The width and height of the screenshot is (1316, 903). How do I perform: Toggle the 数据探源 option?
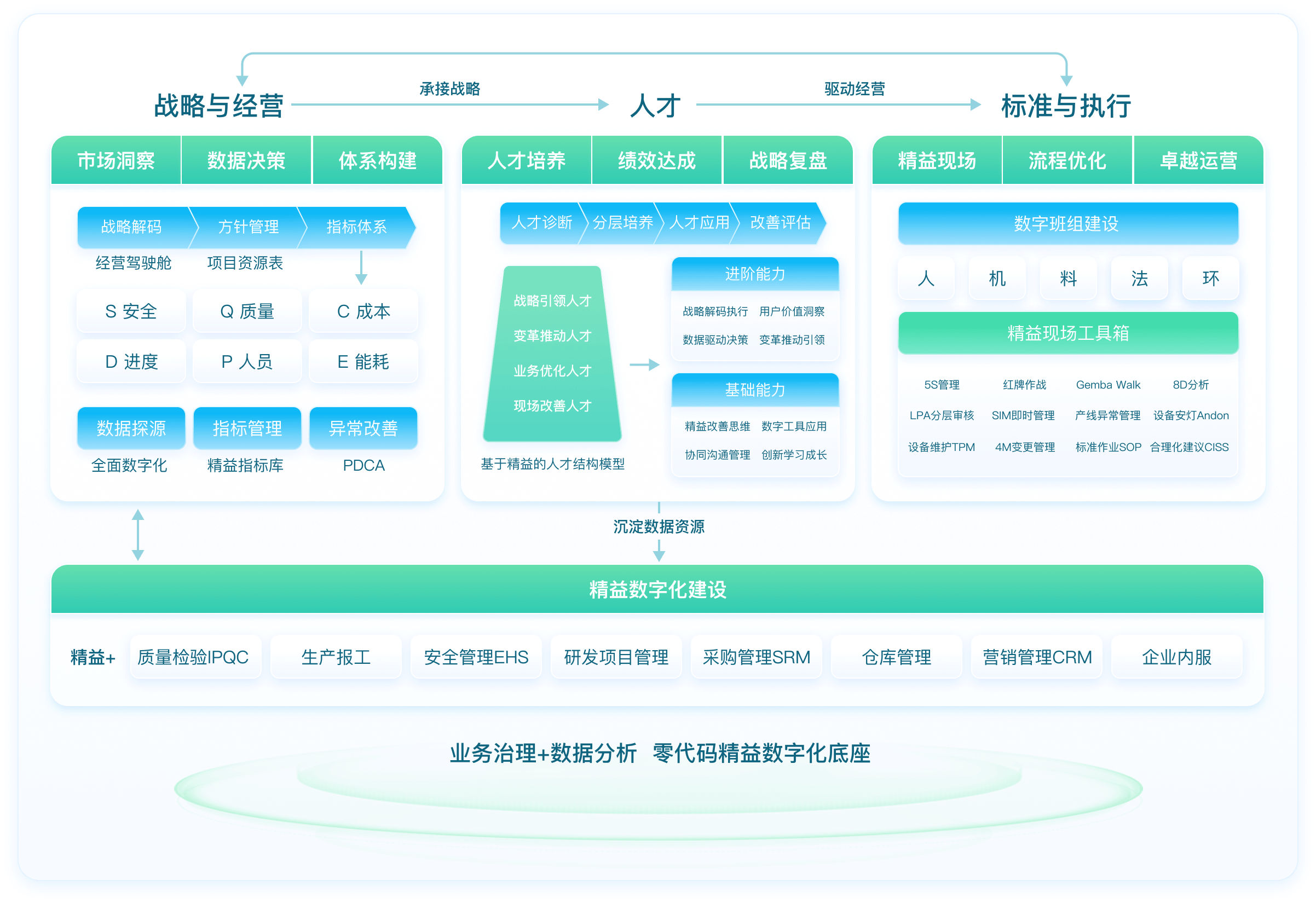(x=131, y=429)
